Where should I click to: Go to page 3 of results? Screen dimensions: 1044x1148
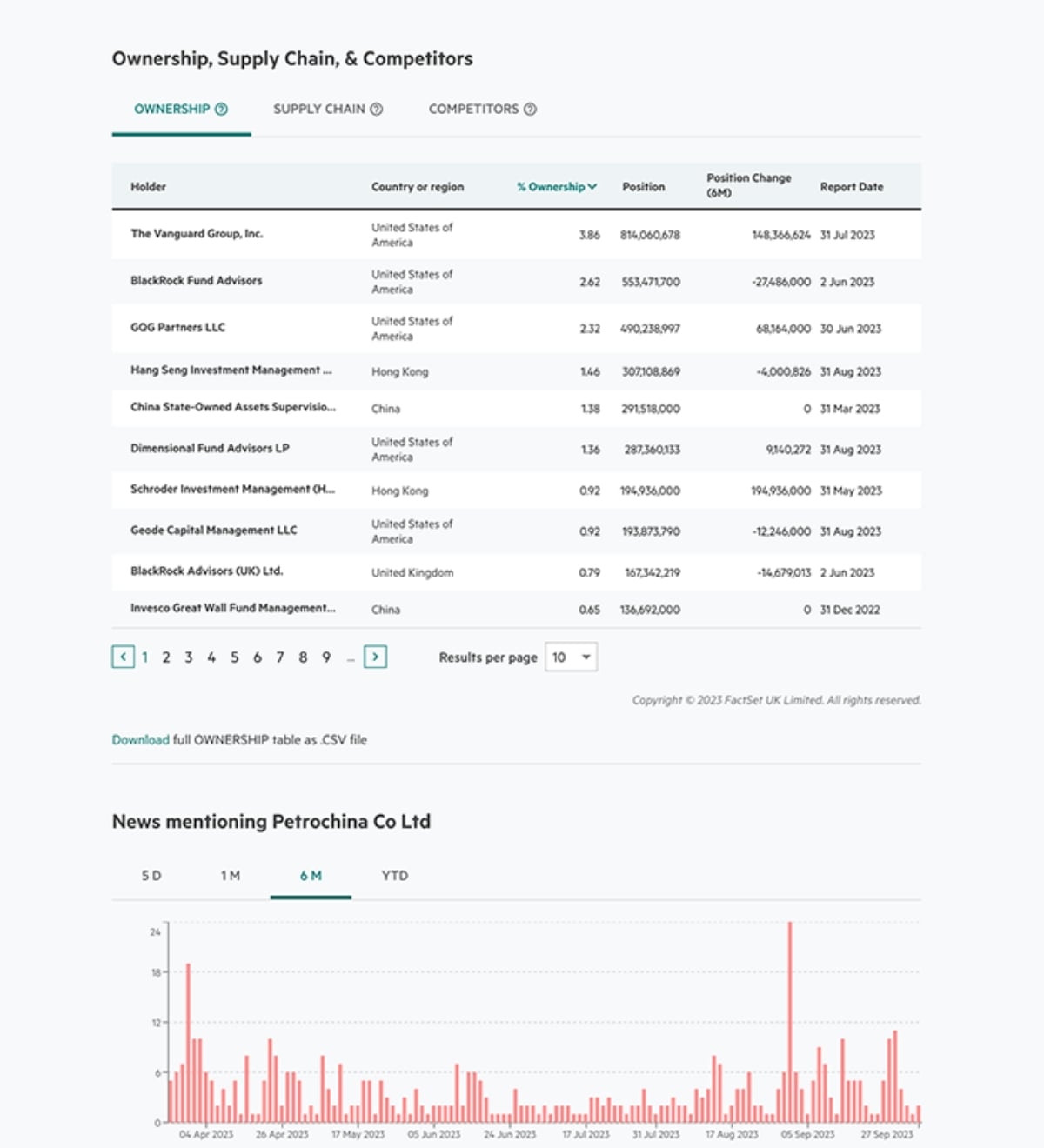[x=189, y=657]
